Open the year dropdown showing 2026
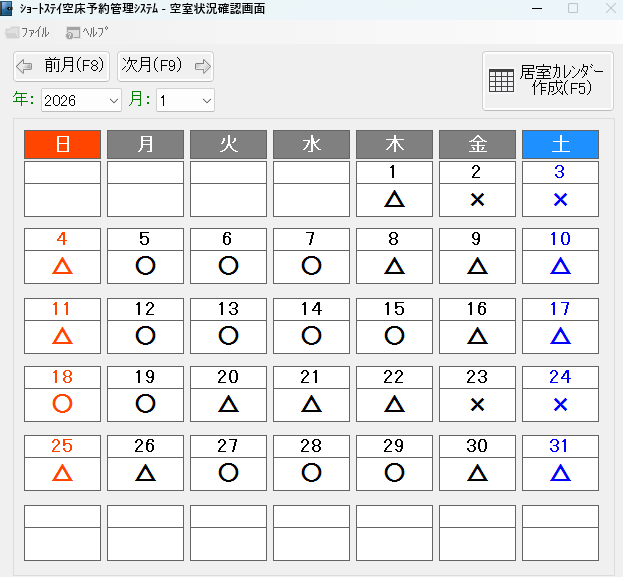 [81, 100]
